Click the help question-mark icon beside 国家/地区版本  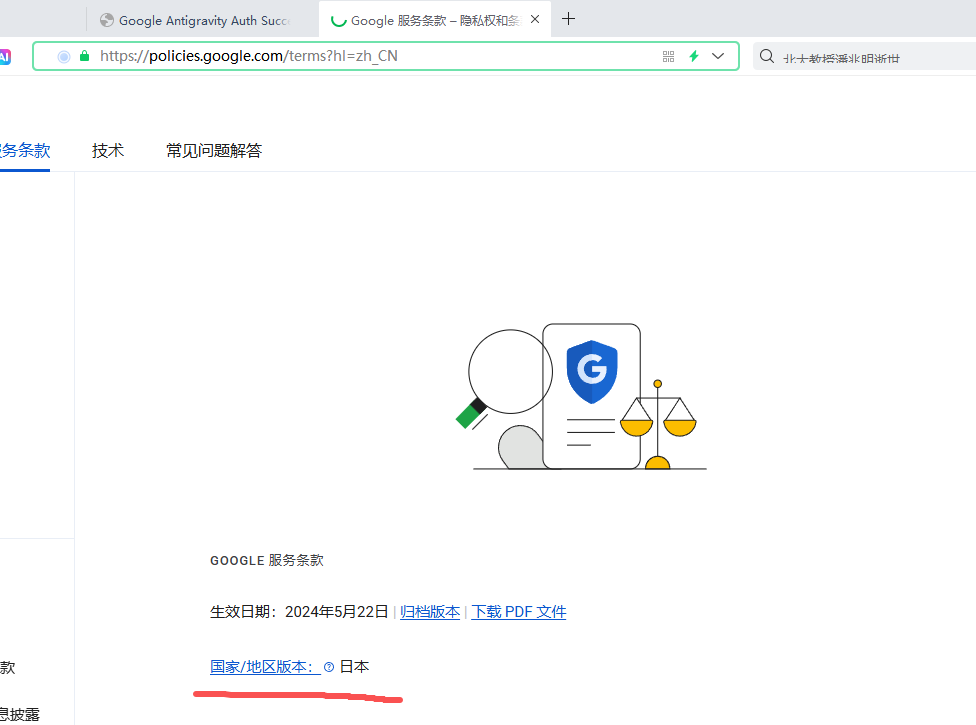(x=329, y=666)
